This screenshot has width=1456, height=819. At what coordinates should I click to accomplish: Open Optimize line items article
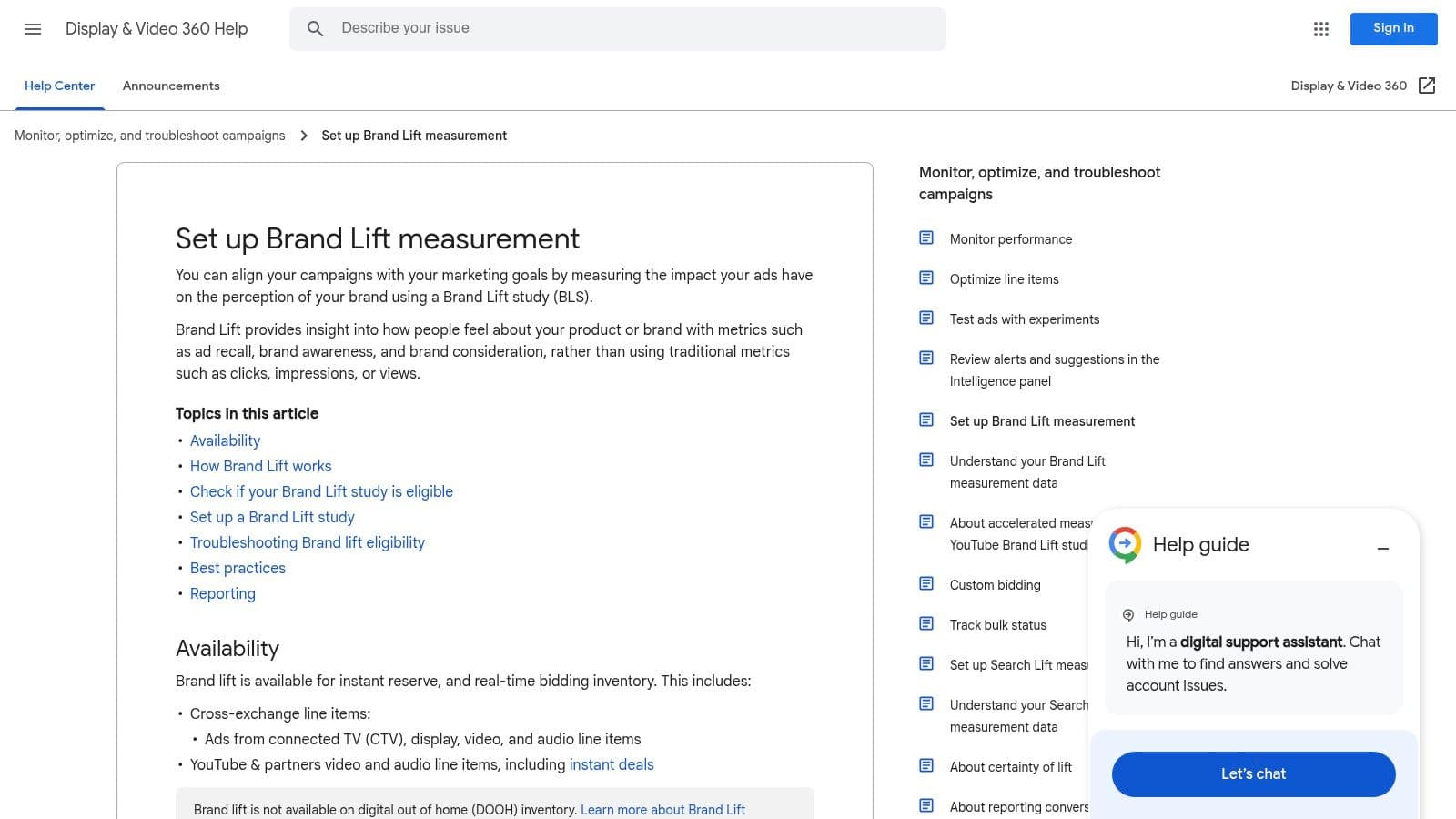(x=1004, y=279)
